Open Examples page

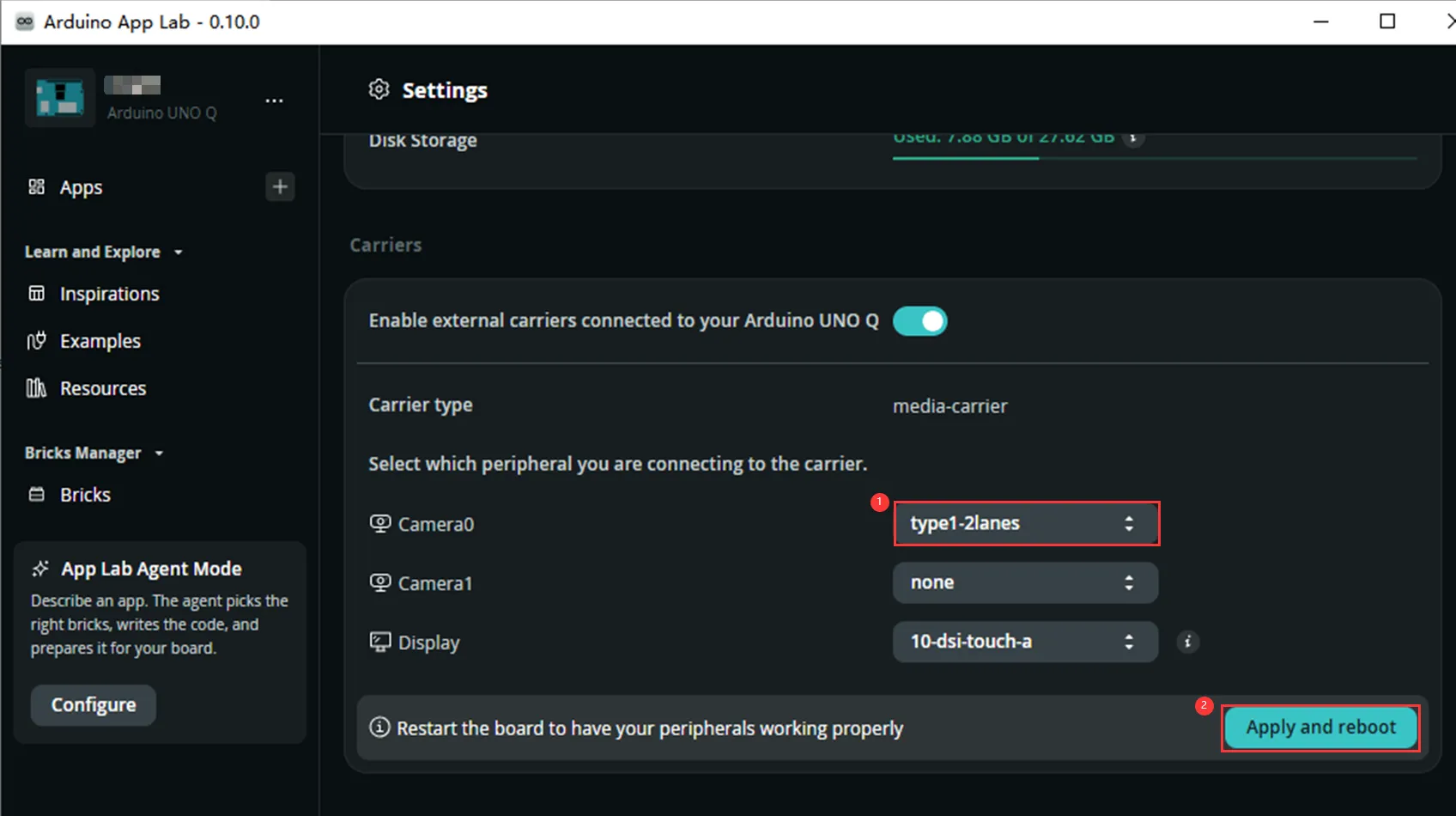(x=100, y=341)
